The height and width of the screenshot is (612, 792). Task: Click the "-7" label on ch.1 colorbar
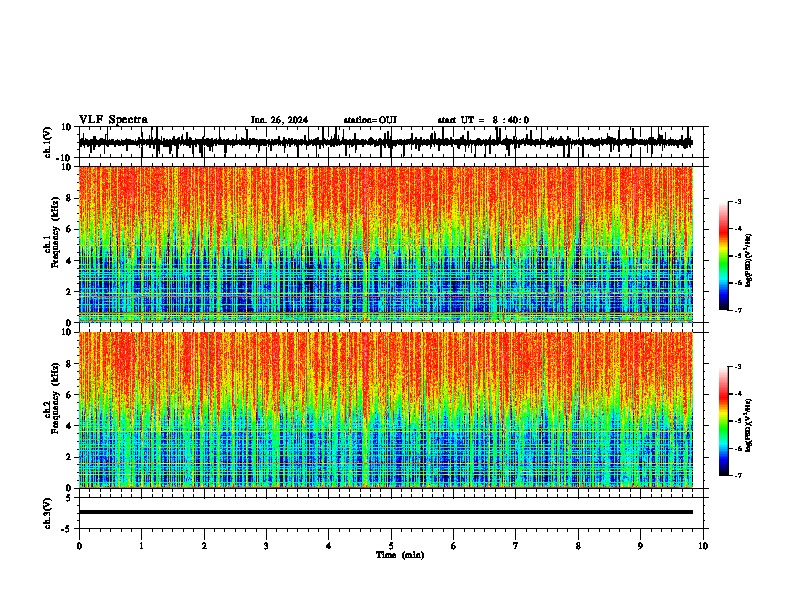[x=738, y=310]
